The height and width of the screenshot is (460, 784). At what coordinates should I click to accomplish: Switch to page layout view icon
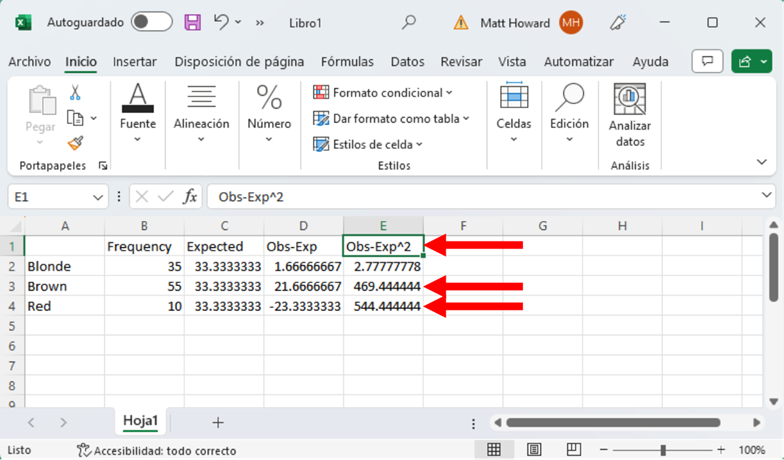534,450
